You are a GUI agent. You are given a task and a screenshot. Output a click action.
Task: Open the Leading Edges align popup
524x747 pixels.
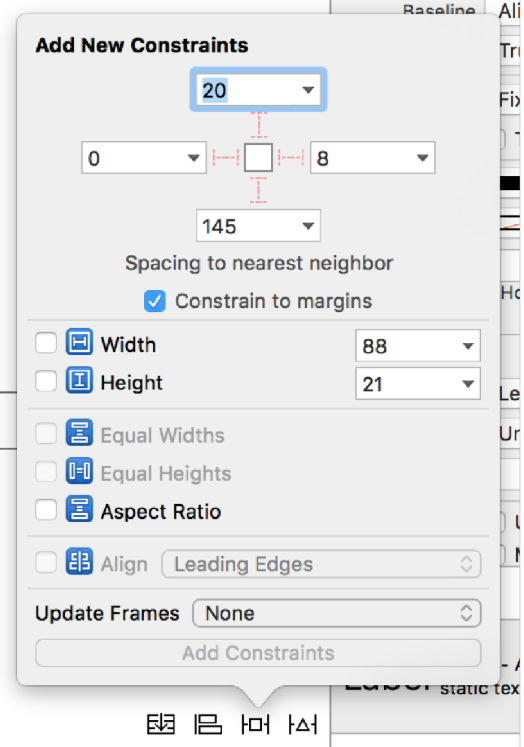click(321, 564)
